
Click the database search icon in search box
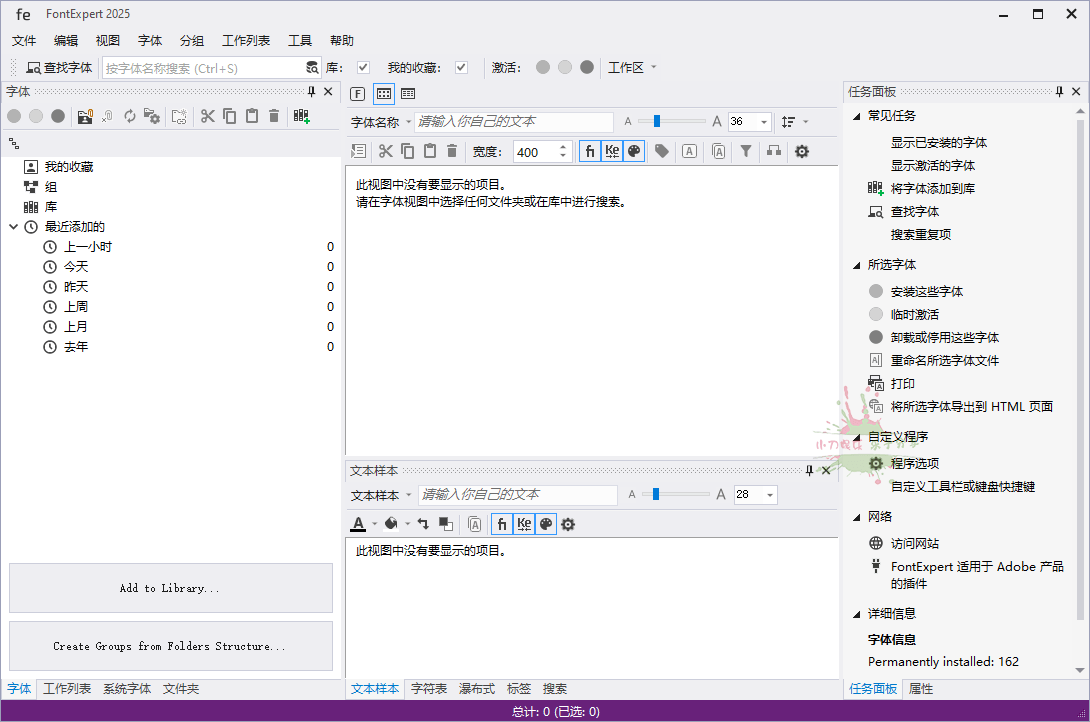(x=312, y=68)
